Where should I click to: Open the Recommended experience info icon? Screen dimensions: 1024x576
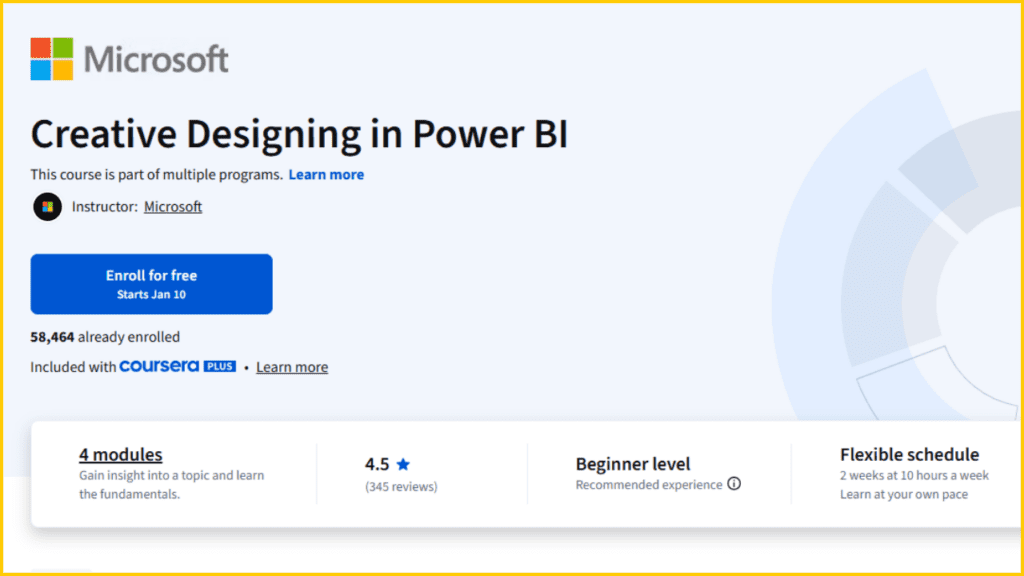(734, 484)
